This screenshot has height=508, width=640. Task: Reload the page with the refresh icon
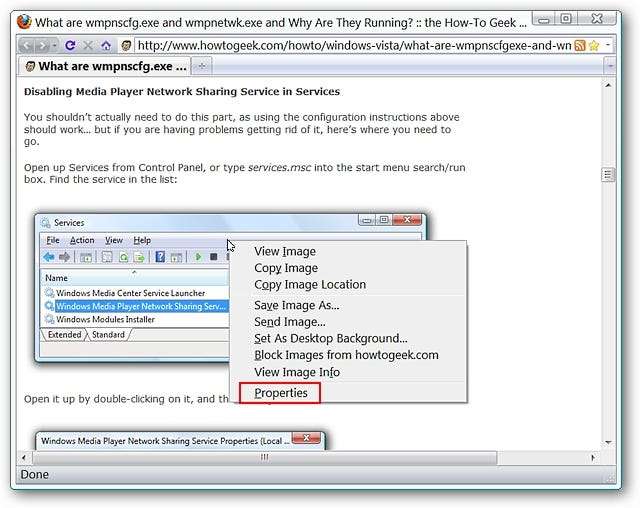point(70,45)
